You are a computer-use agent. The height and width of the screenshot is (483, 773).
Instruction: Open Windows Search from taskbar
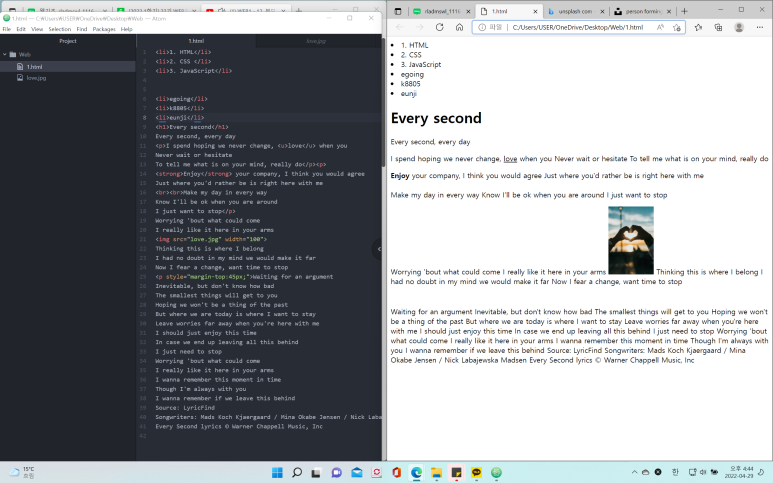(x=297, y=473)
